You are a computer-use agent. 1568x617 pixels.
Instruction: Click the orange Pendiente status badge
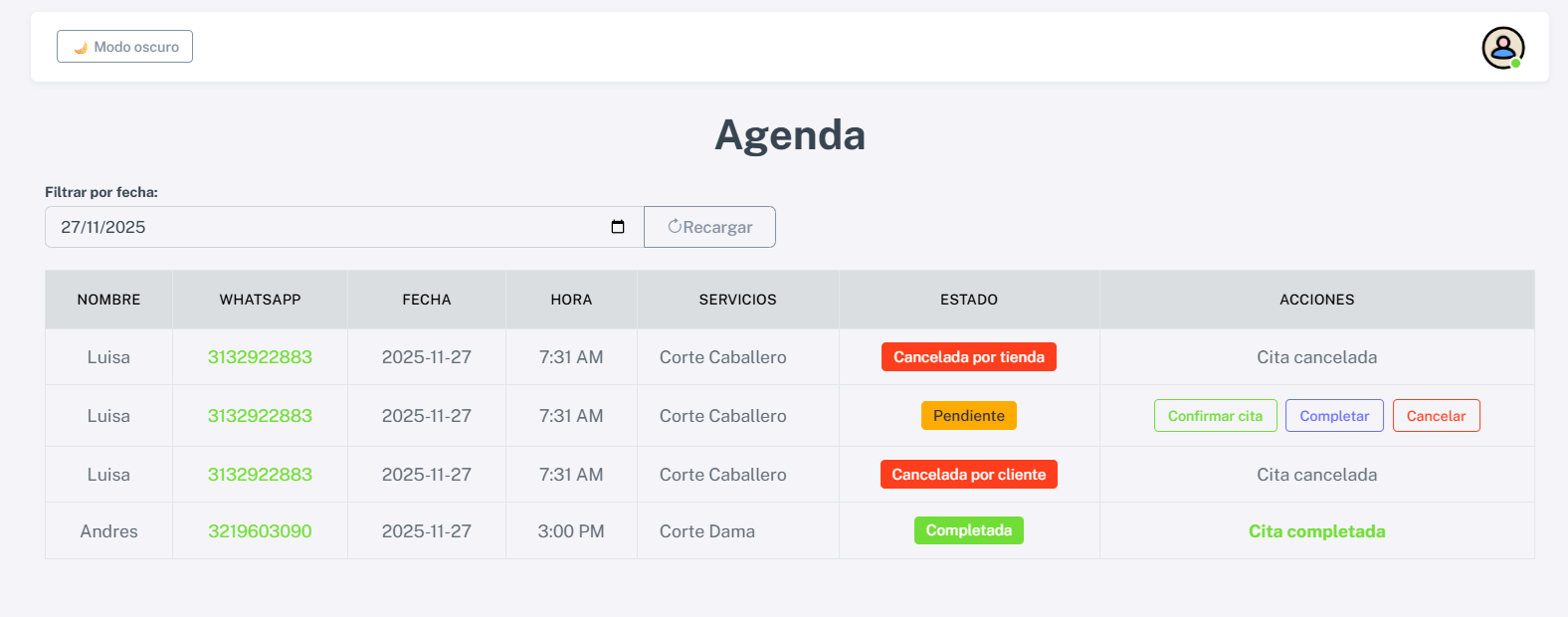click(x=968, y=416)
